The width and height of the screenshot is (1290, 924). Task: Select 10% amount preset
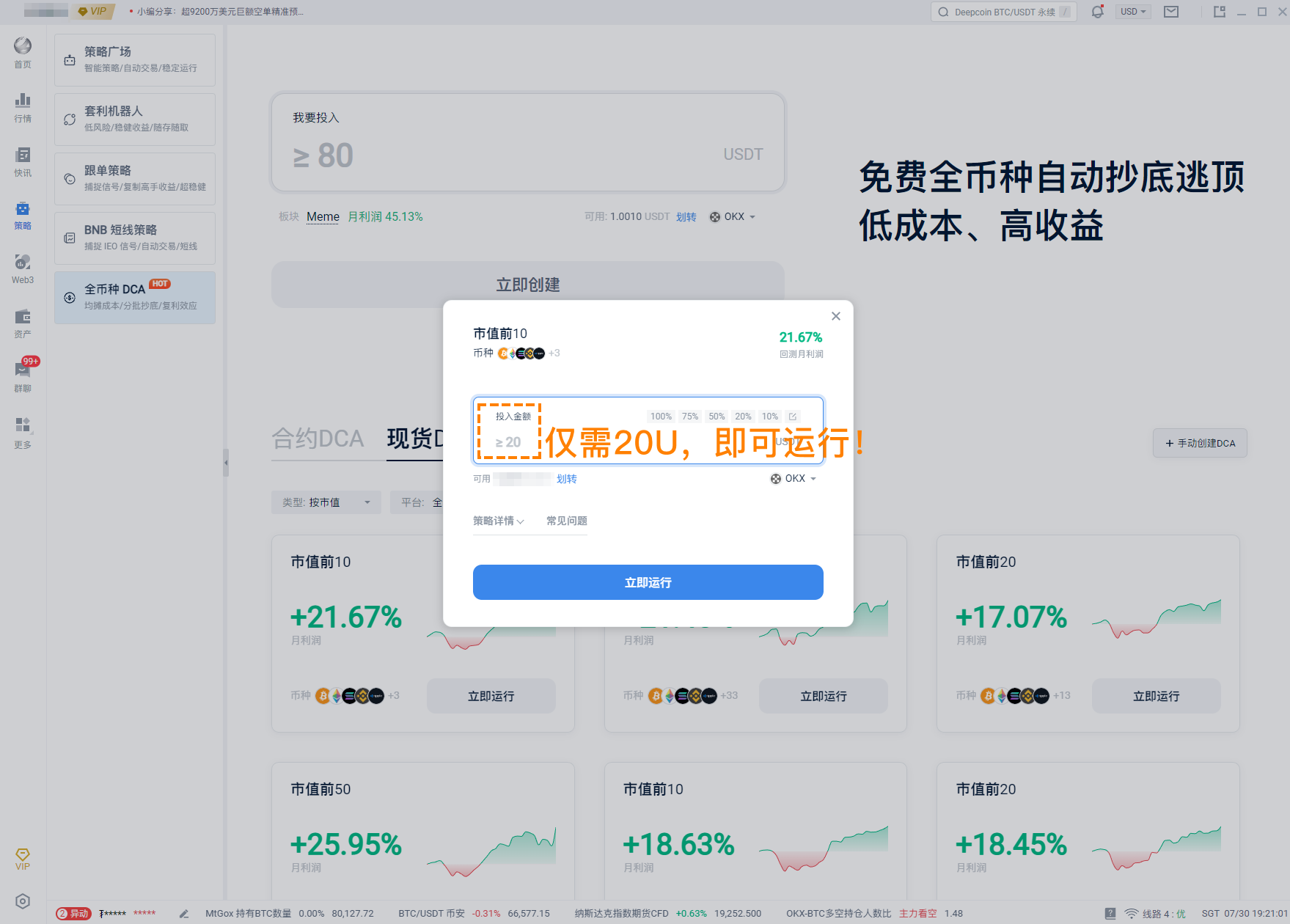[769, 417]
